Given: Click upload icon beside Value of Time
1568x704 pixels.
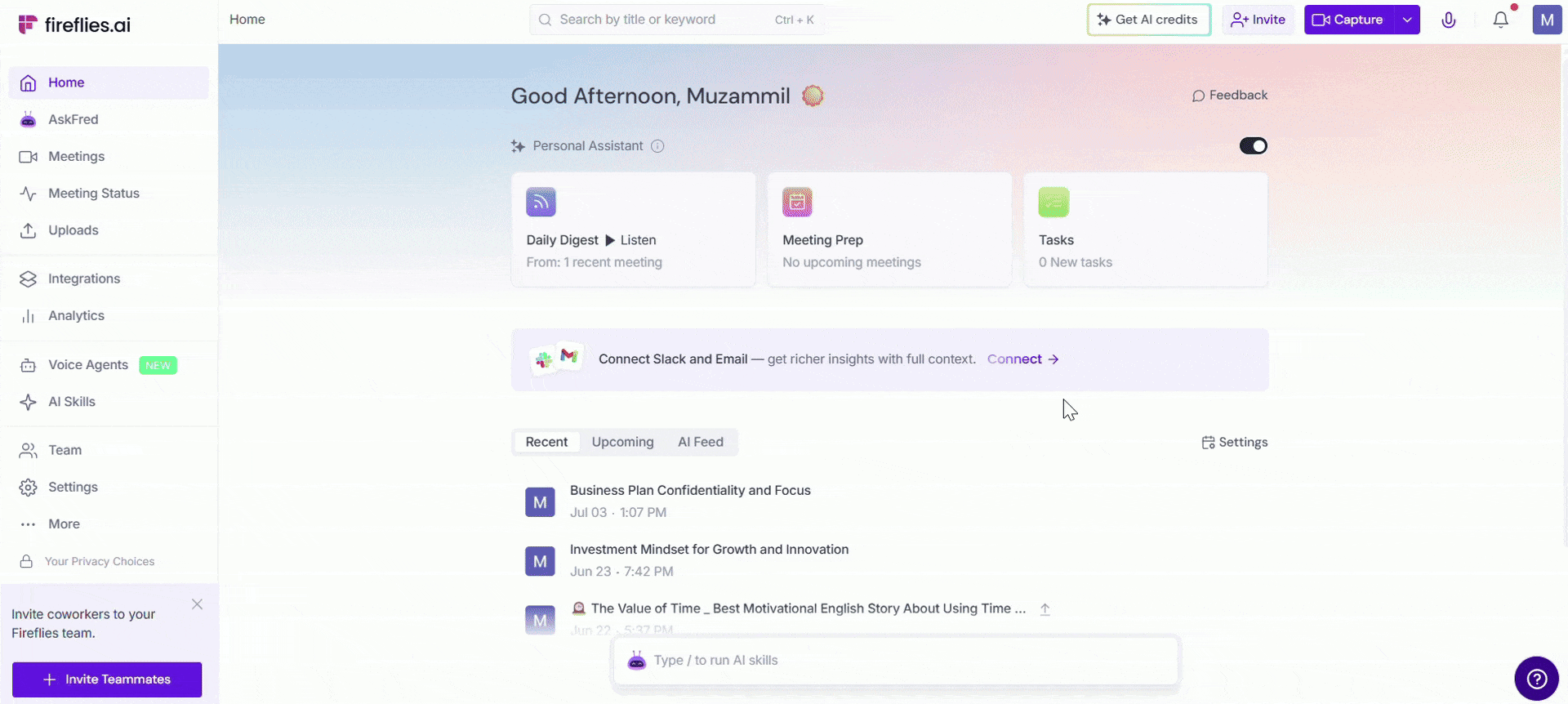Looking at the screenshot, I should pos(1045,609).
